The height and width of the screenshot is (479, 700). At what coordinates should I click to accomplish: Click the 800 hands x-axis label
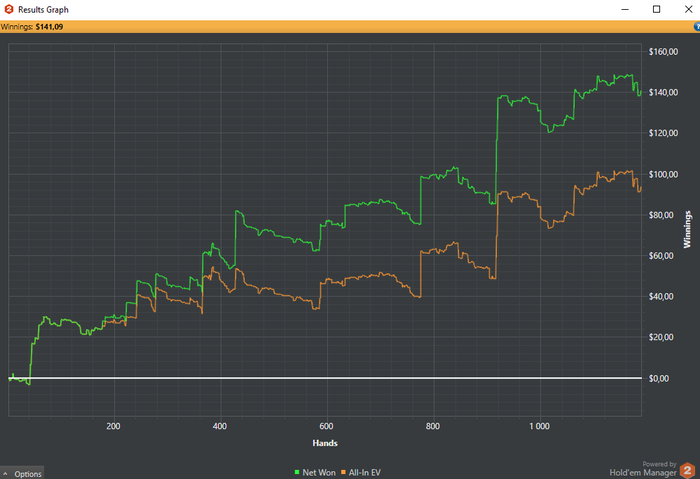(433, 426)
